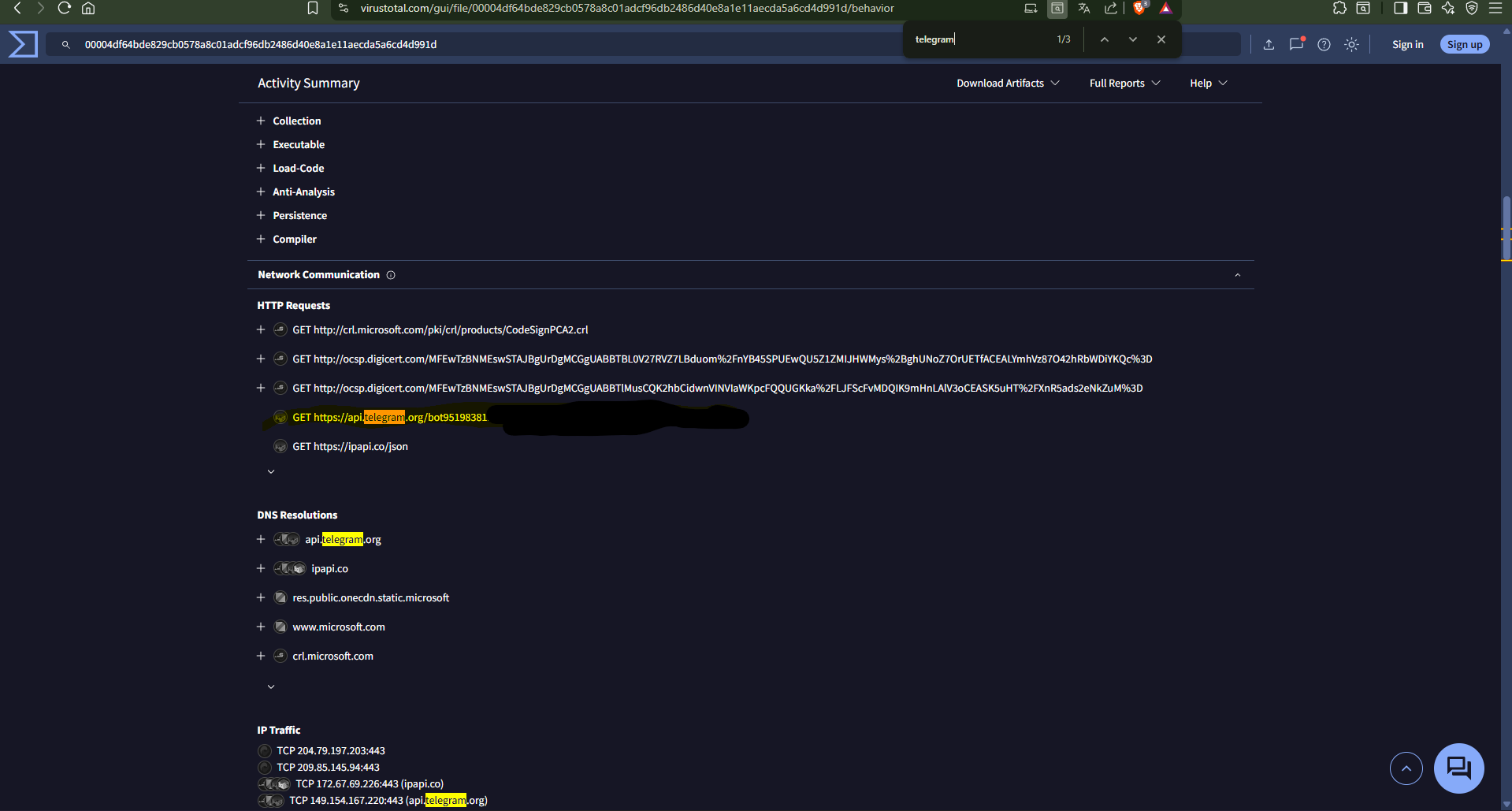The image size is (1512, 811).
Task: Open the Help dropdown menu
Action: 1208,84
